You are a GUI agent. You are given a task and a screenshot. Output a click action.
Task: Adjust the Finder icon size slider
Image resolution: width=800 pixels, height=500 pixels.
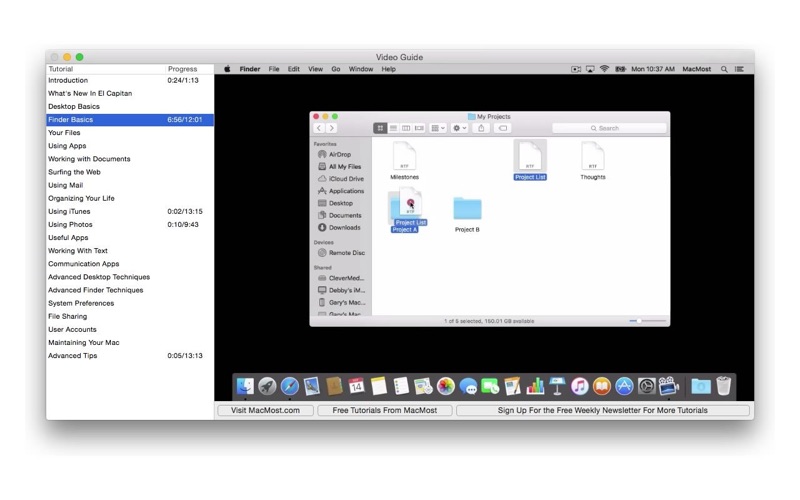[646, 321]
